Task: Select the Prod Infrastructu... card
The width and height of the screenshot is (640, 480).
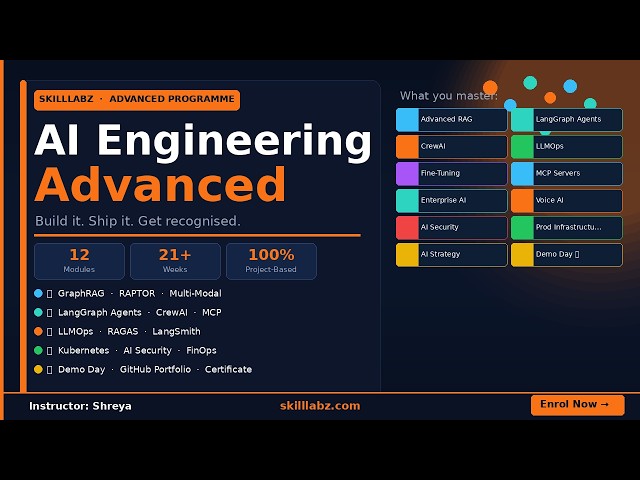Action: point(567,227)
